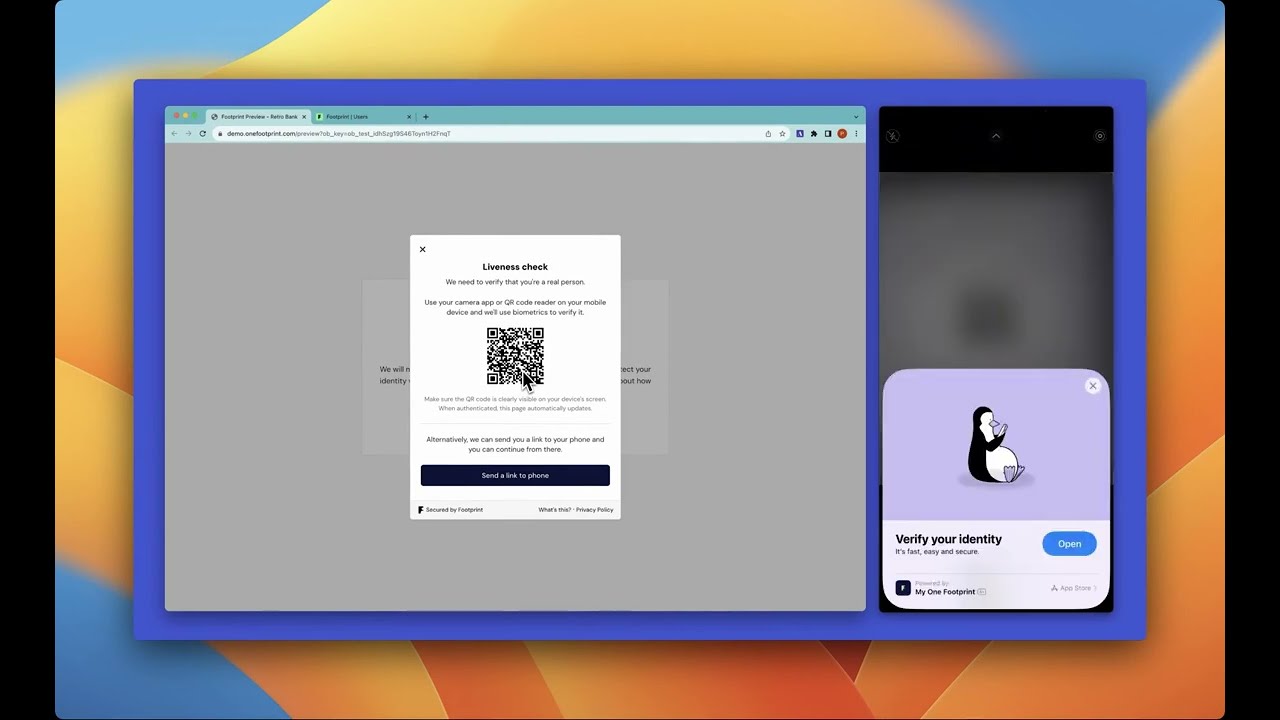Expand the tab search chevron in Chrome

tap(855, 117)
